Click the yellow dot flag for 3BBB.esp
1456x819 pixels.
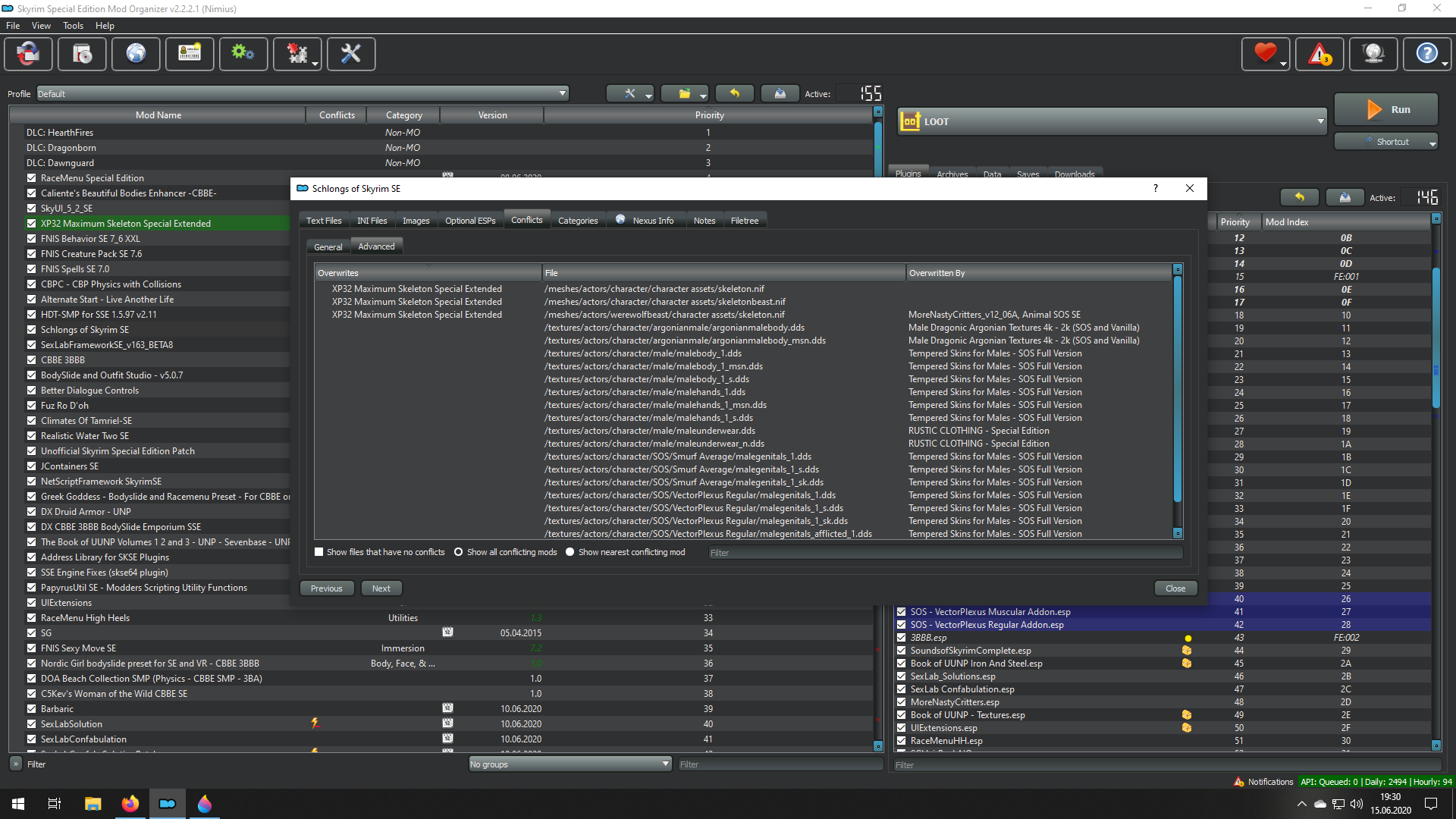pos(1188,638)
